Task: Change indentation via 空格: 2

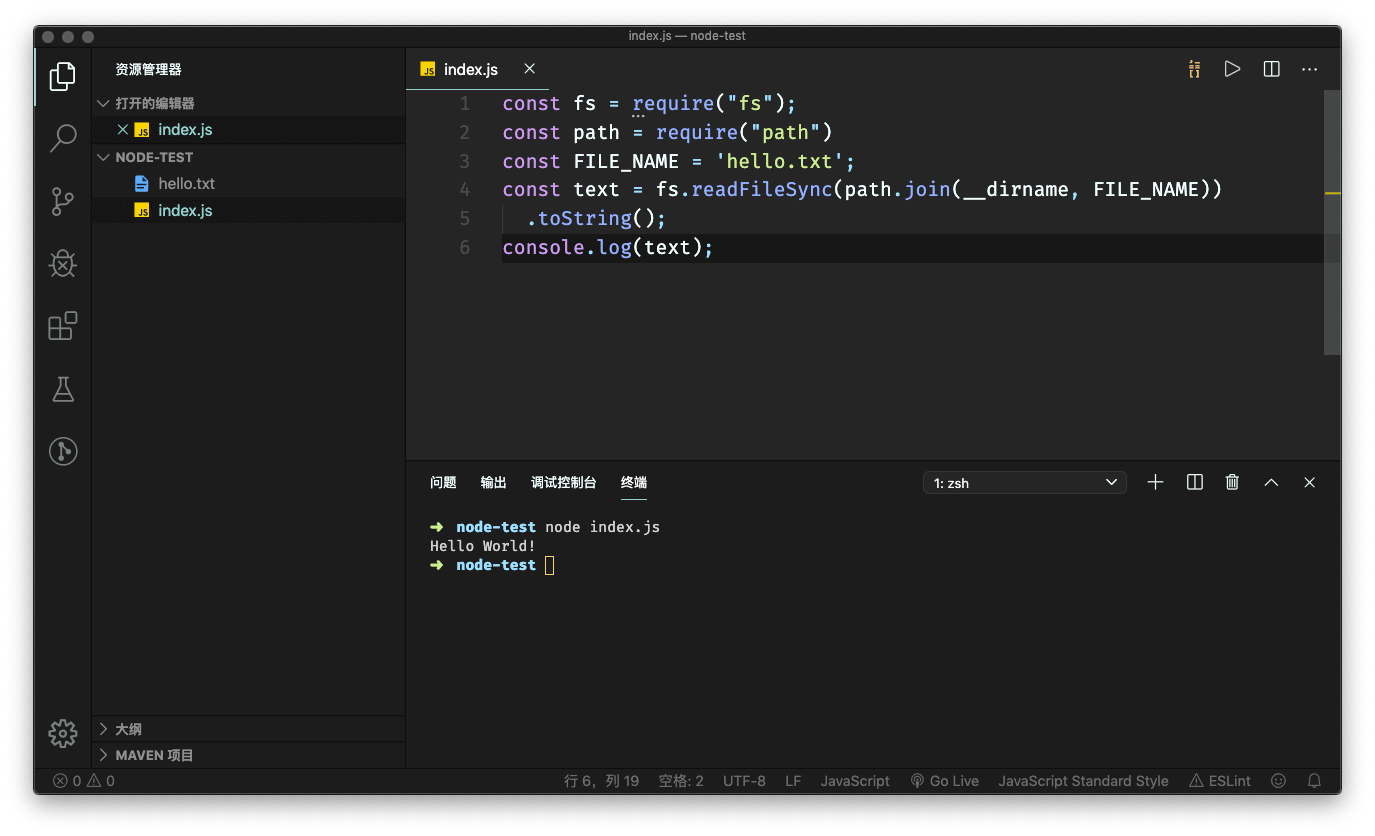Action: pyautogui.click(x=681, y=781)
